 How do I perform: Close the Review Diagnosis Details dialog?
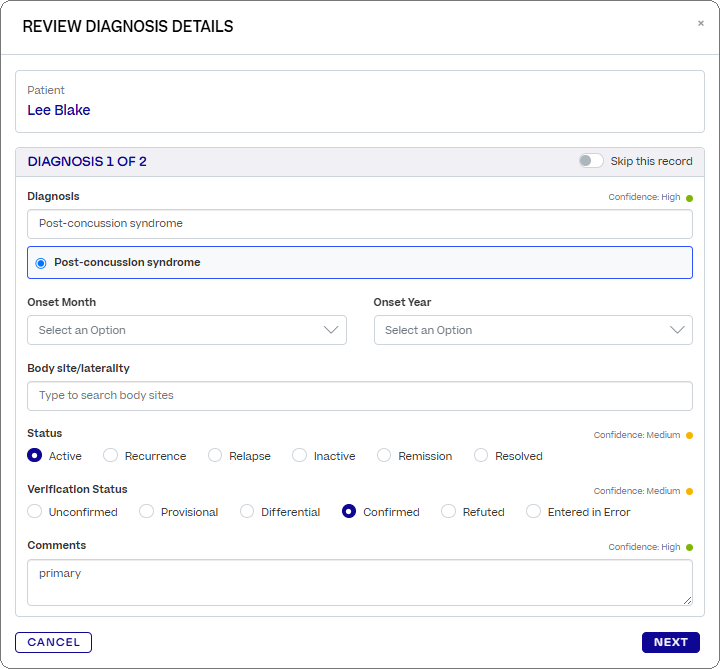[700, 23]
